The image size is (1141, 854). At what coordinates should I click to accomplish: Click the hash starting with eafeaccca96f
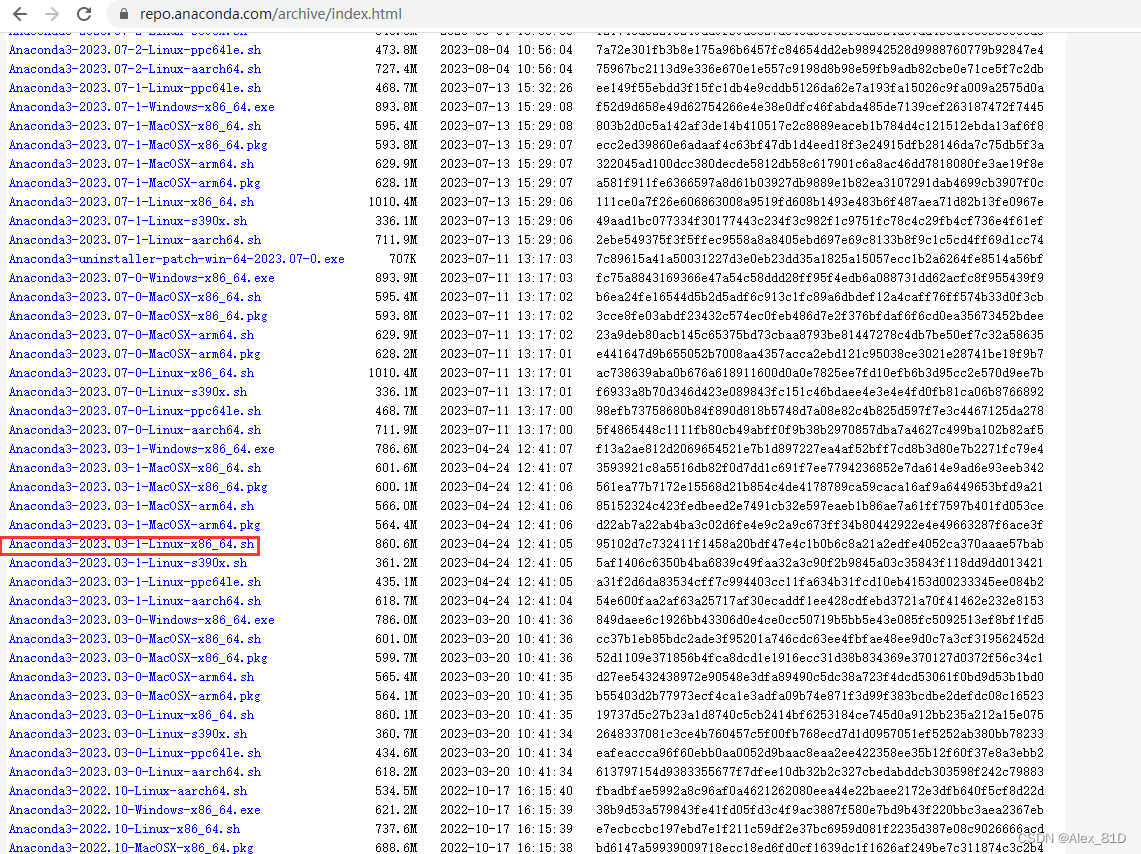tap(819, 753)
